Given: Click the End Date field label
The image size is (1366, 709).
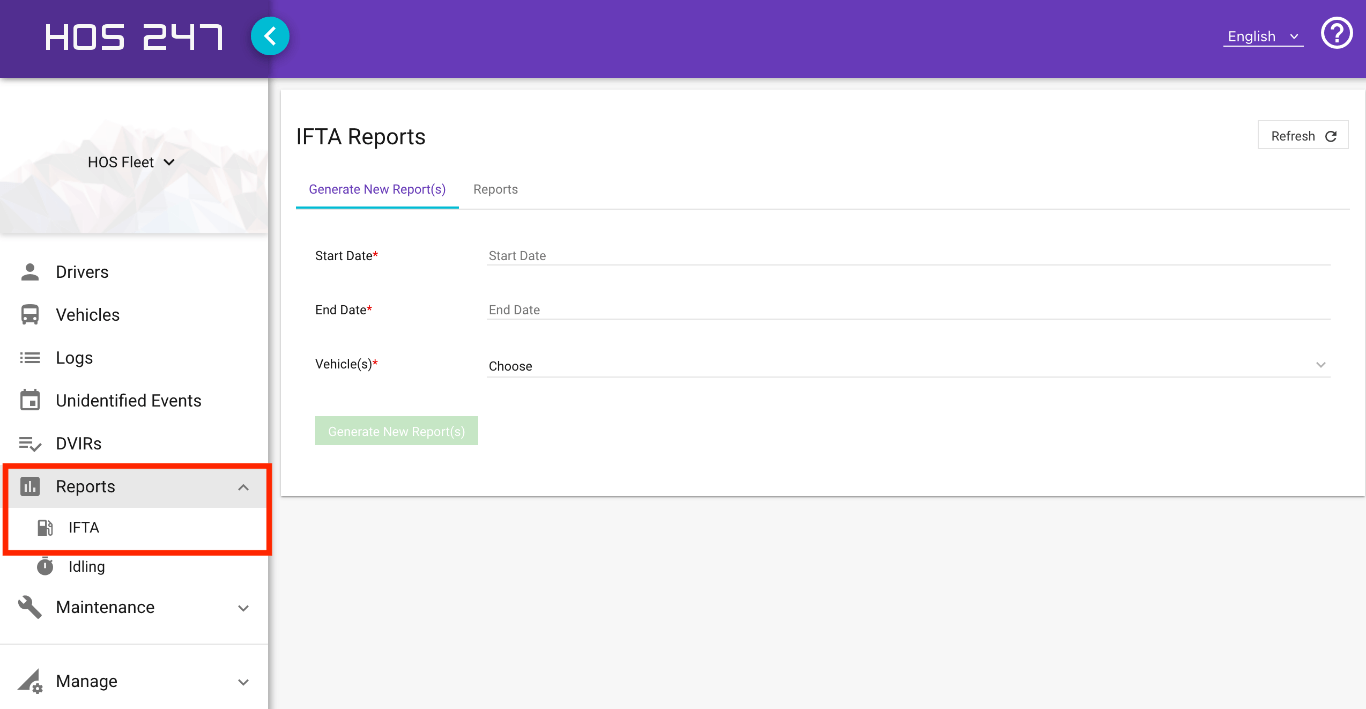Looking at the screenshot, I should [343, 310].
